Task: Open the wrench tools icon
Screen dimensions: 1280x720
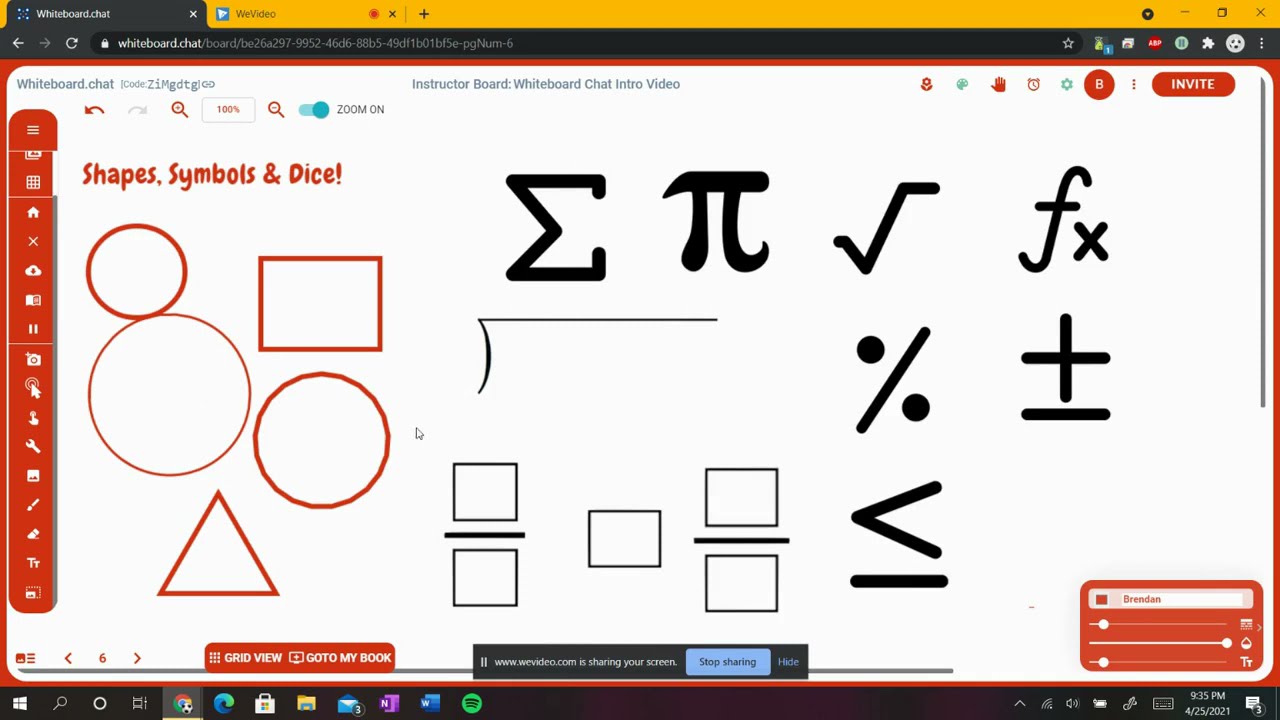Action: pyautogui.click(x=33, y=447)
